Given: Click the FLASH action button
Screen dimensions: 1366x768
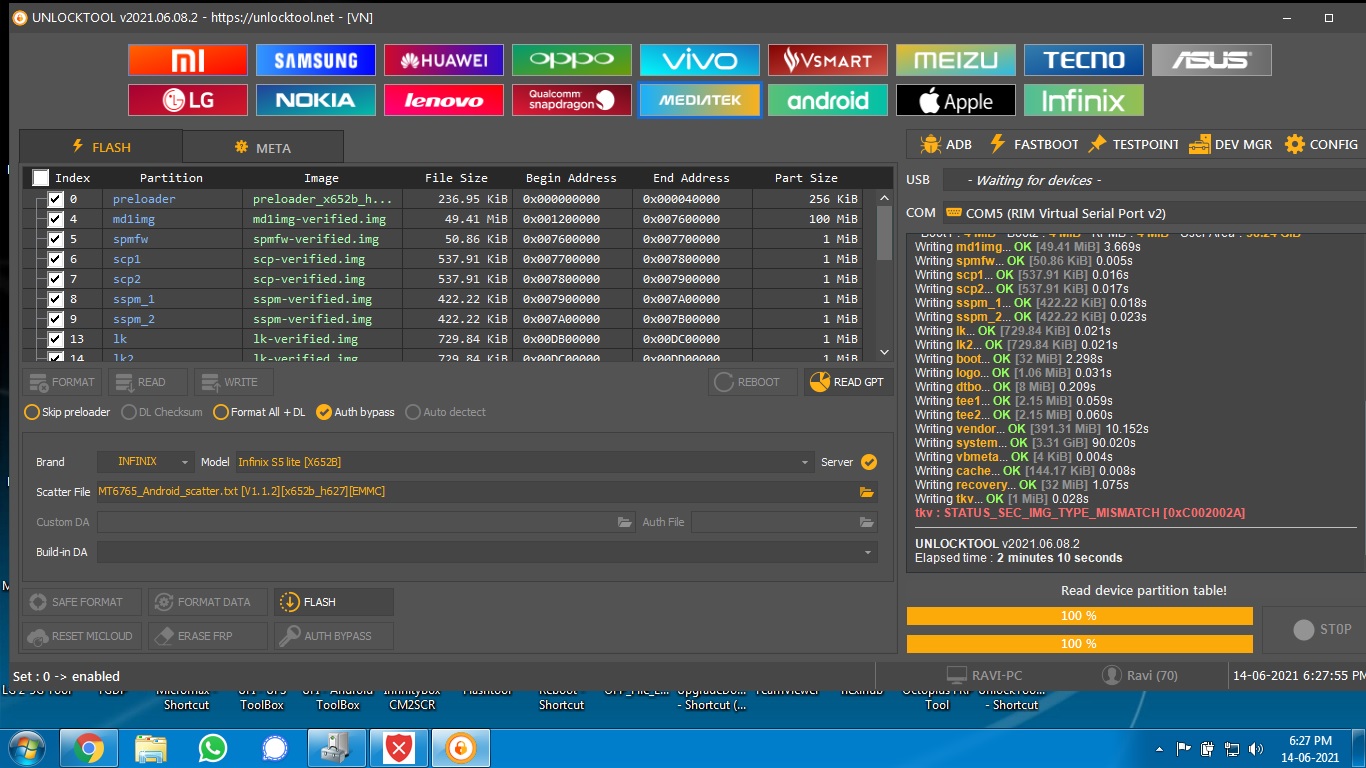Looking at the screenshot, I should 334,602.
